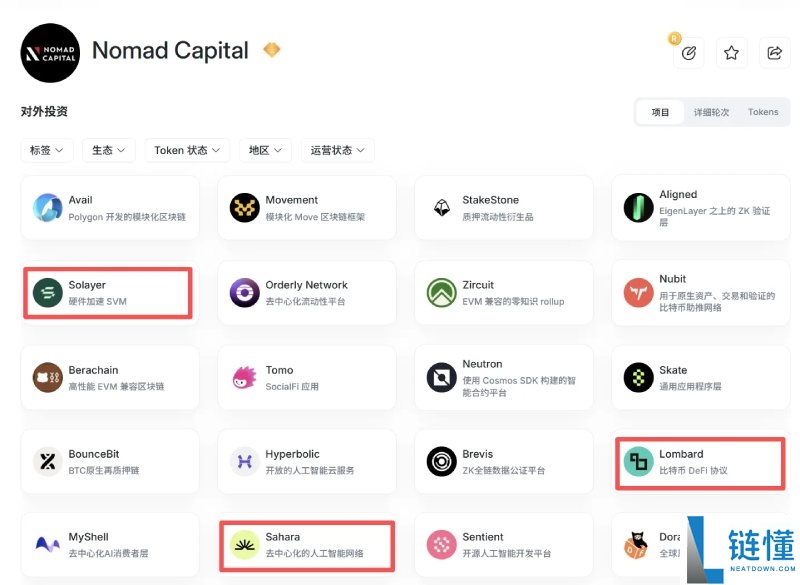
Task: Click 'EigenLayer 之上的 ZK 验证层' description
Action: coord(714,216)
